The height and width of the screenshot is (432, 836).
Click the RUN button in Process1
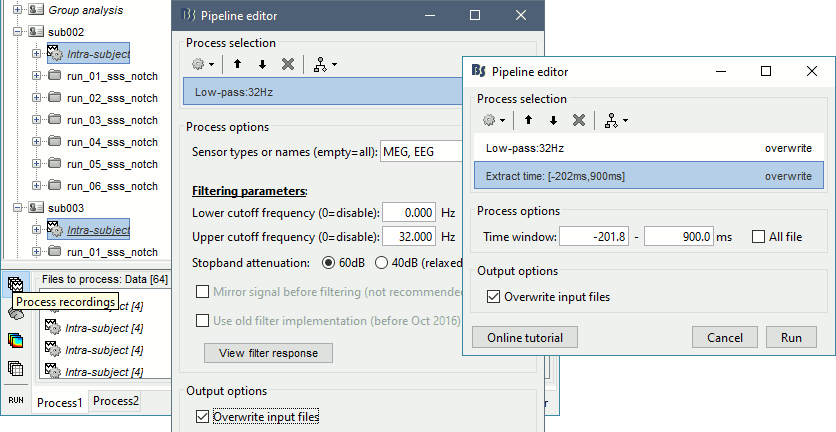[15, 400]
